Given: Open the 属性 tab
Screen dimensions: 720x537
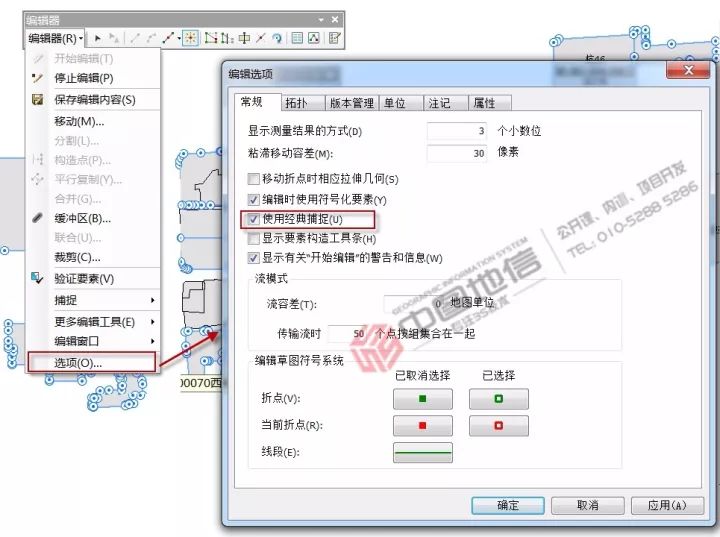Looking at the screenshot, I should 489,103.
